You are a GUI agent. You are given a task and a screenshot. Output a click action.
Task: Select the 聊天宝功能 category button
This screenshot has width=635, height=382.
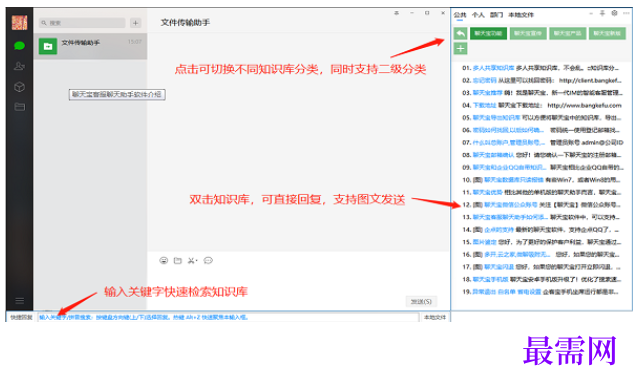coord(488,33)
